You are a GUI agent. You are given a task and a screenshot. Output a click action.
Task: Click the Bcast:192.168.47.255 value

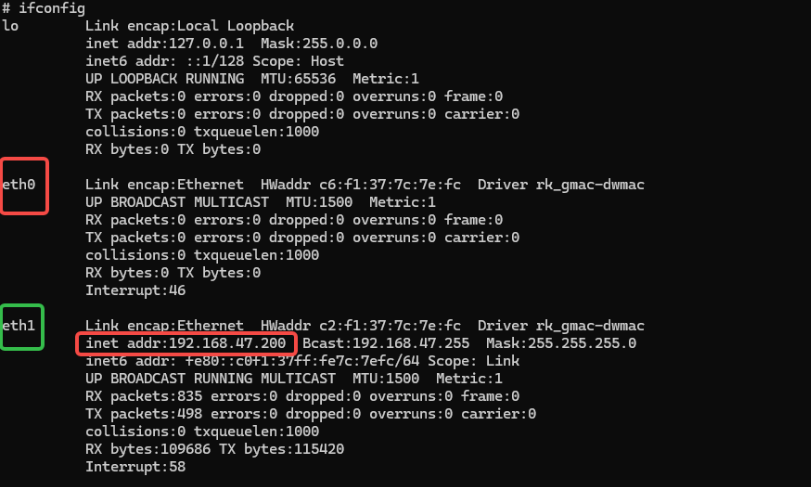386,343
